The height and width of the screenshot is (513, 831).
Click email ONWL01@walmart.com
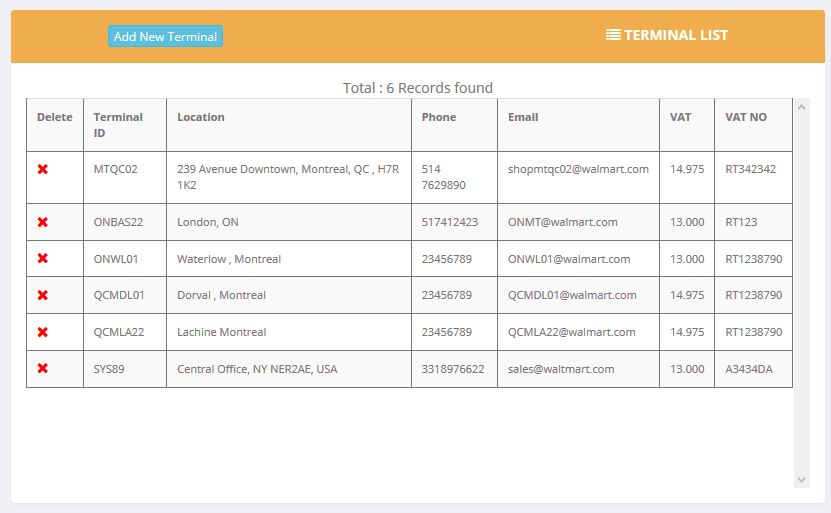569,259
